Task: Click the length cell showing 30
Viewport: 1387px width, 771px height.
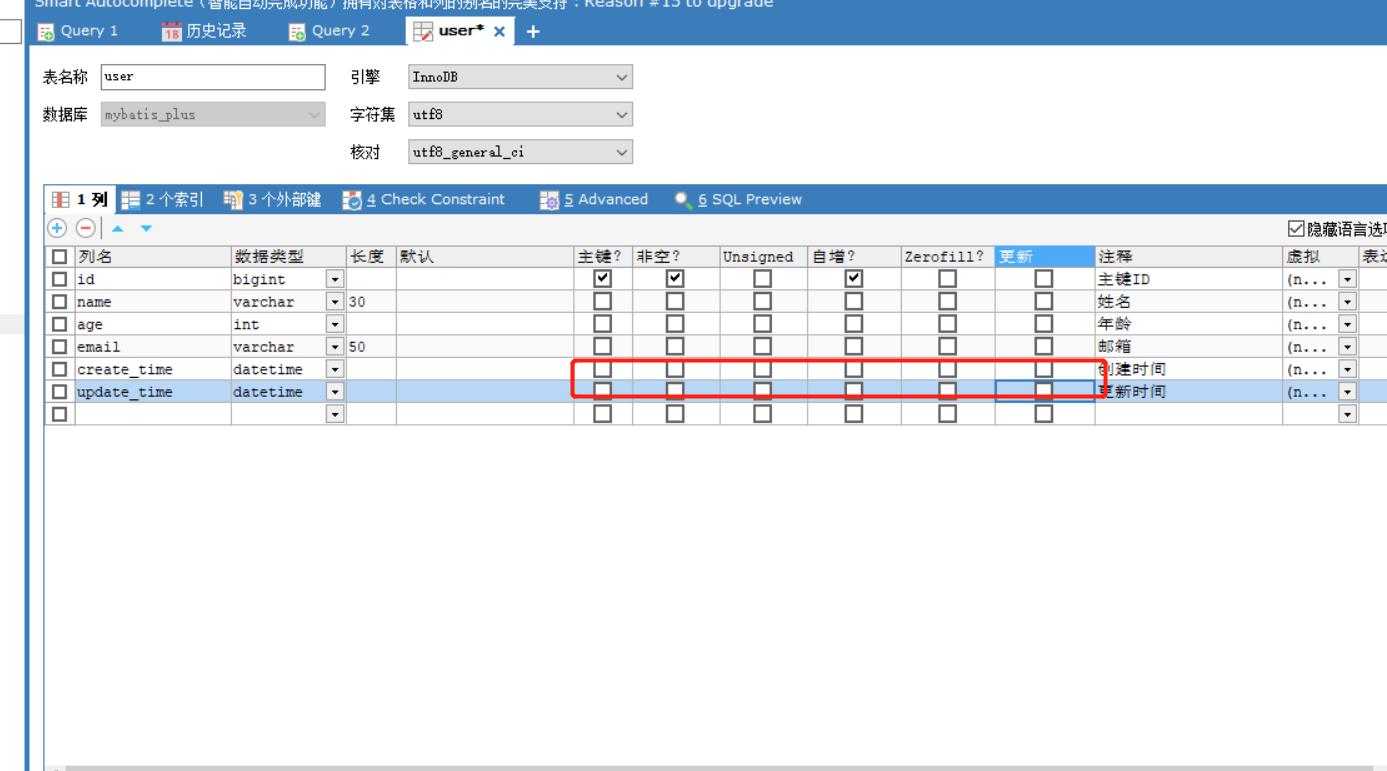Action: (371, 301)
